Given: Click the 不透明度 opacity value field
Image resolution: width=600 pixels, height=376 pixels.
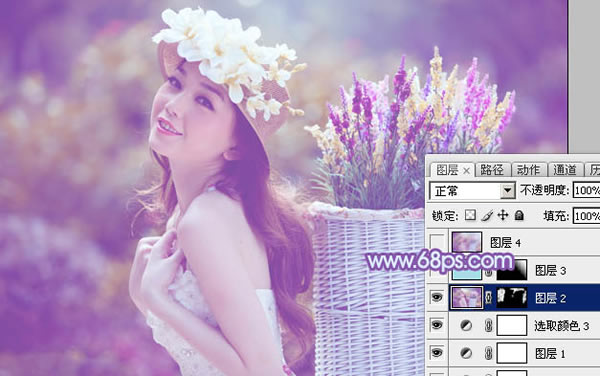Looking at the screenshot, I should tap(586, 190).
